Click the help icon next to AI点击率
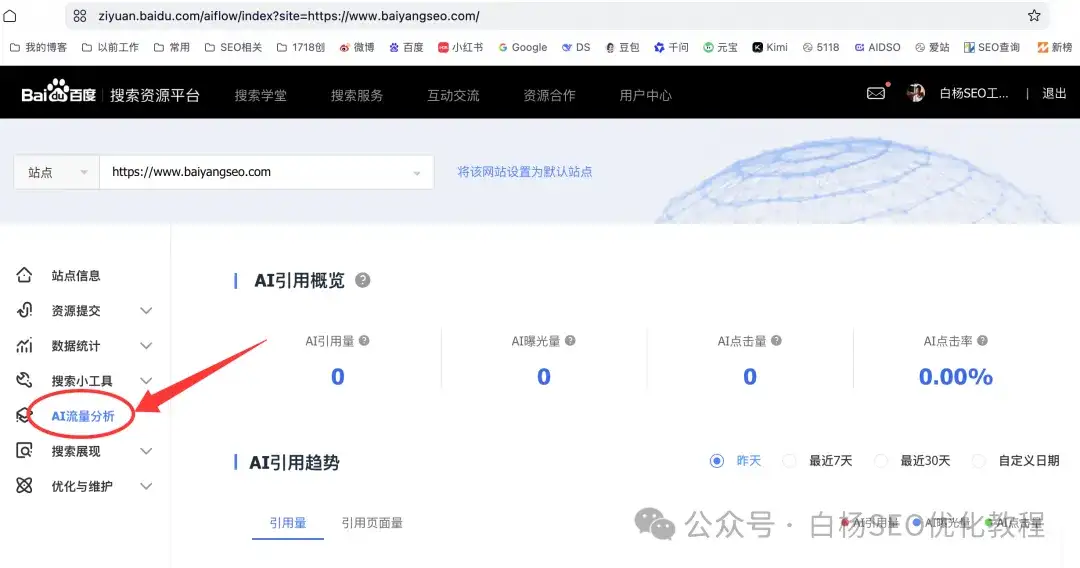The height and width of the screenshot is (568, 1080). pos(982,341)
